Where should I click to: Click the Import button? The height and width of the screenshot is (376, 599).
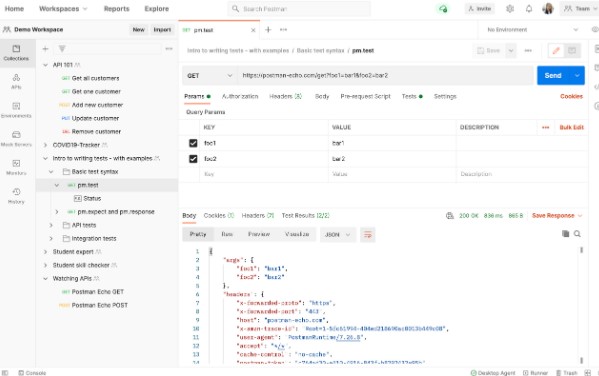(x=162, y=29)
